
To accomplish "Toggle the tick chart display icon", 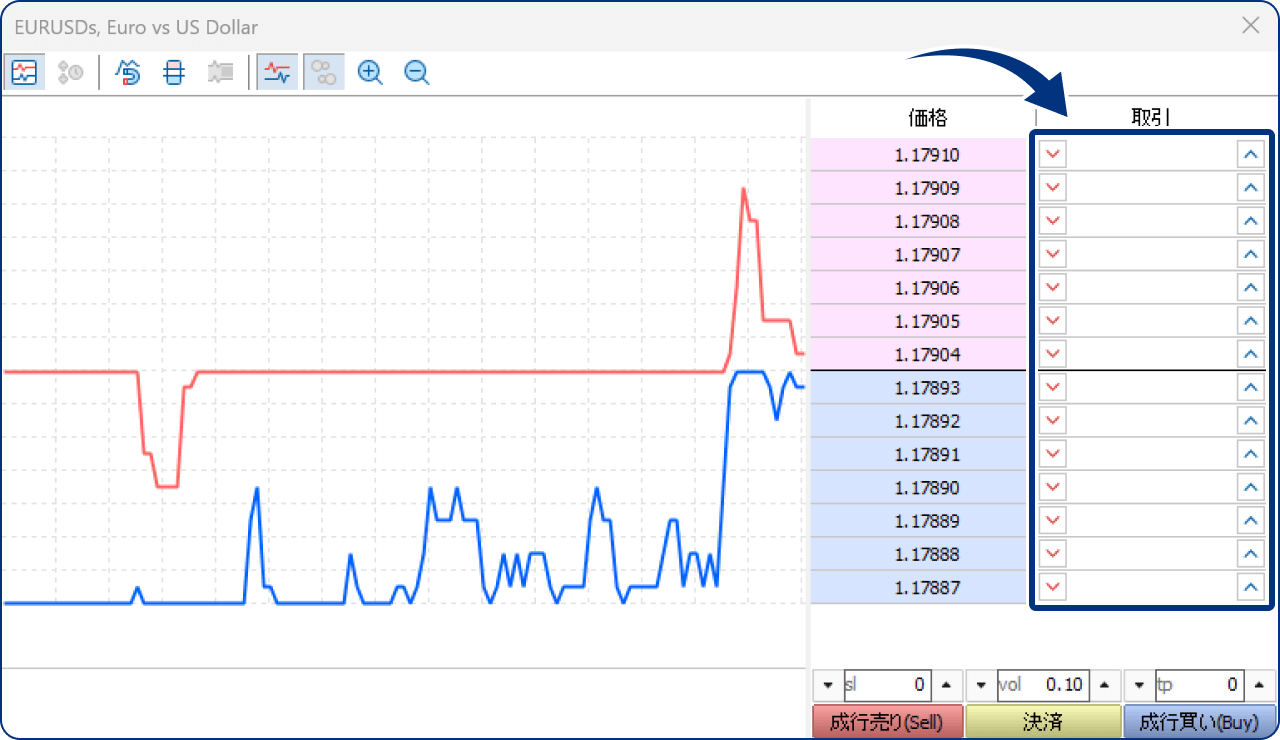I will pyautogui.click(x=23, y=72).
